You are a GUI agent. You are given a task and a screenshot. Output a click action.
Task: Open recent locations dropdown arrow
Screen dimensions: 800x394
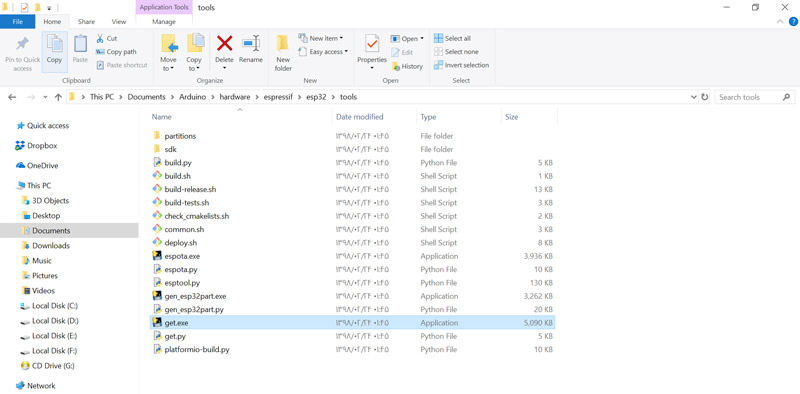(45, 97)
